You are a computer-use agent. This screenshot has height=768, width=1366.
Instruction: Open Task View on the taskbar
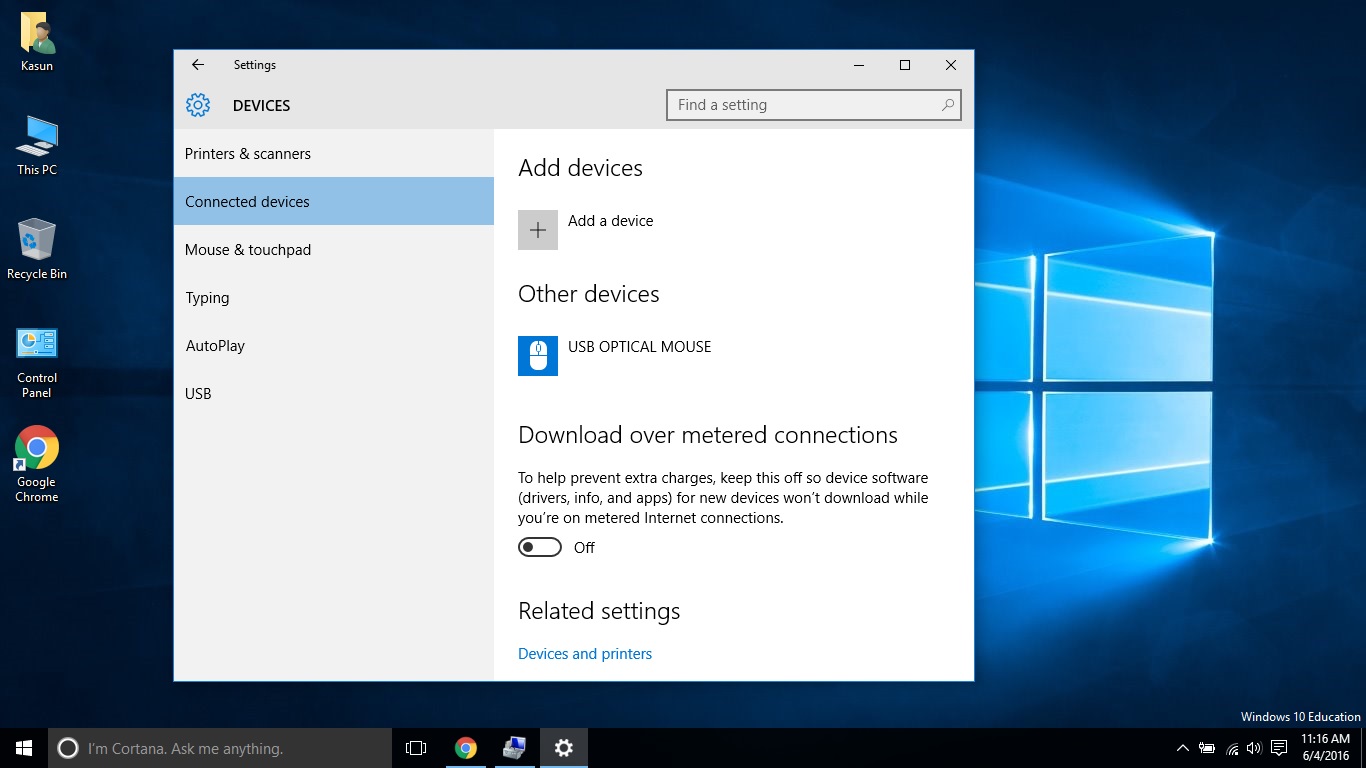[416, 748]
